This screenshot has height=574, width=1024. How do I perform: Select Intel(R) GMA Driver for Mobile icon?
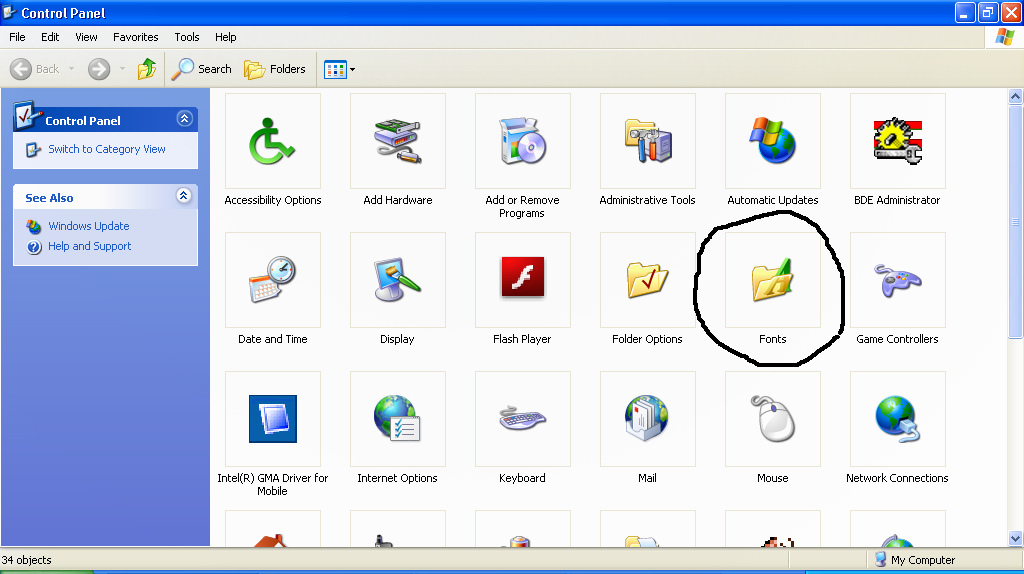tap(272, 419)
